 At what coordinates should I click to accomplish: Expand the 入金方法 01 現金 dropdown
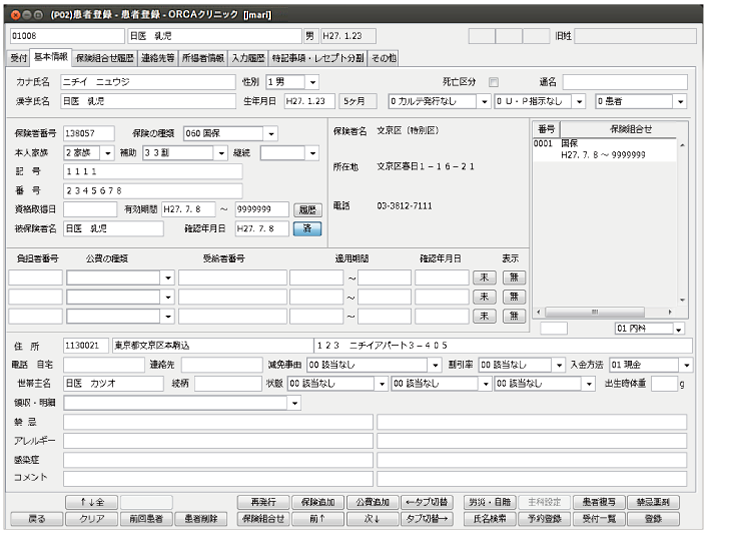687,366
